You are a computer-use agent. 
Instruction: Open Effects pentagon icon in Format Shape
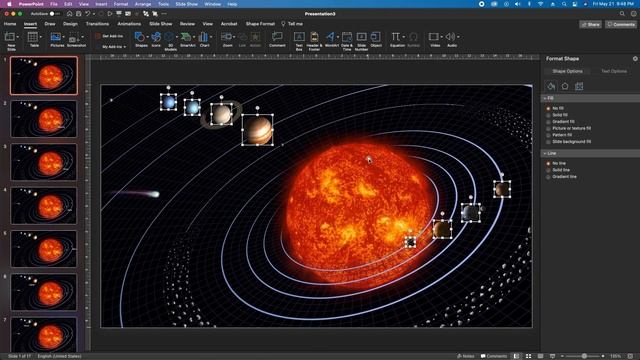coord(565,86)
